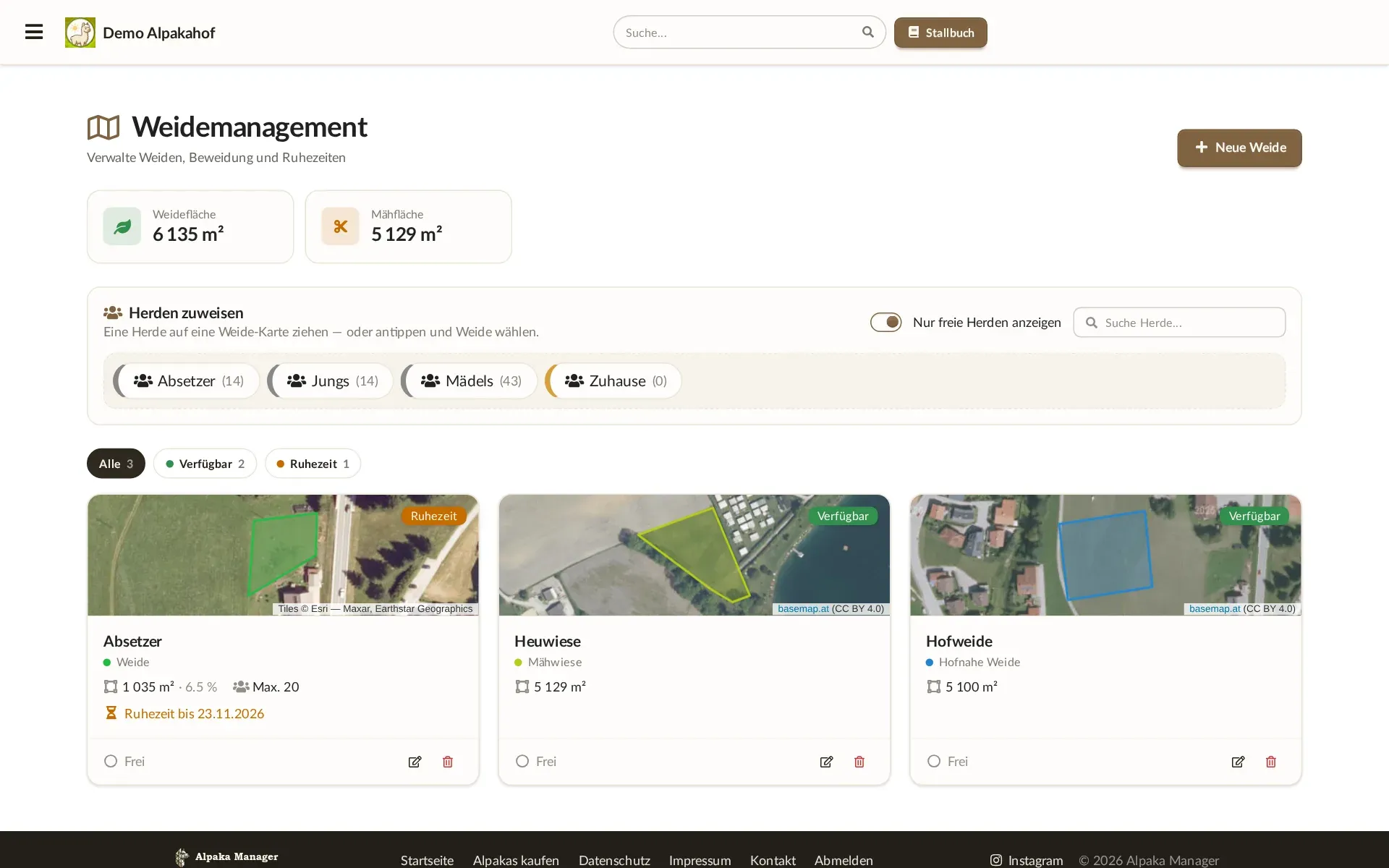Delete the Hofweide pasture
Viewport: 1389px width, 868px height.
[x=1271, y=762]
